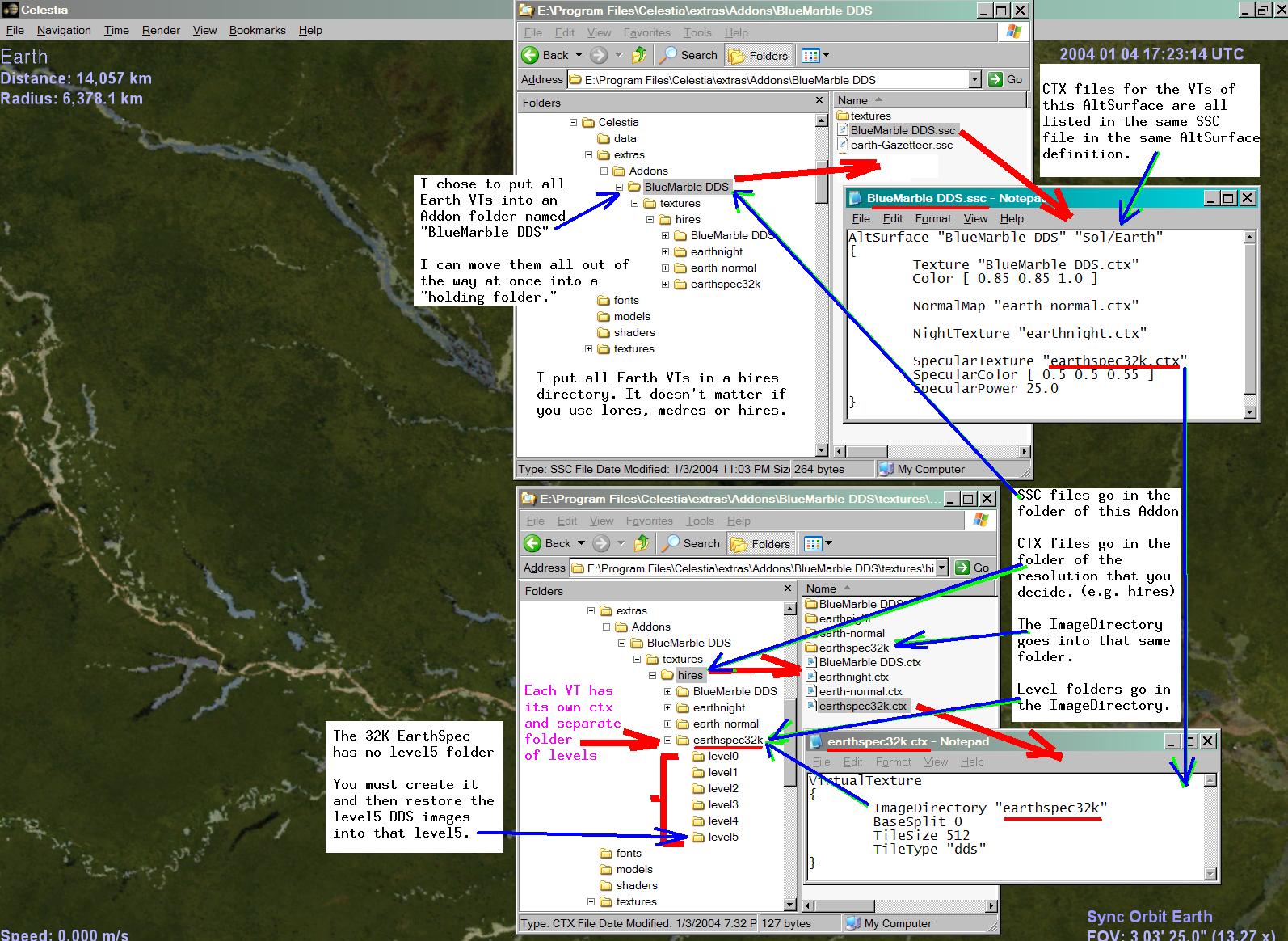Open Format menu in BlueMarble DDS.ssc Notepad
Screen dimensions: 1288x941
933,218
